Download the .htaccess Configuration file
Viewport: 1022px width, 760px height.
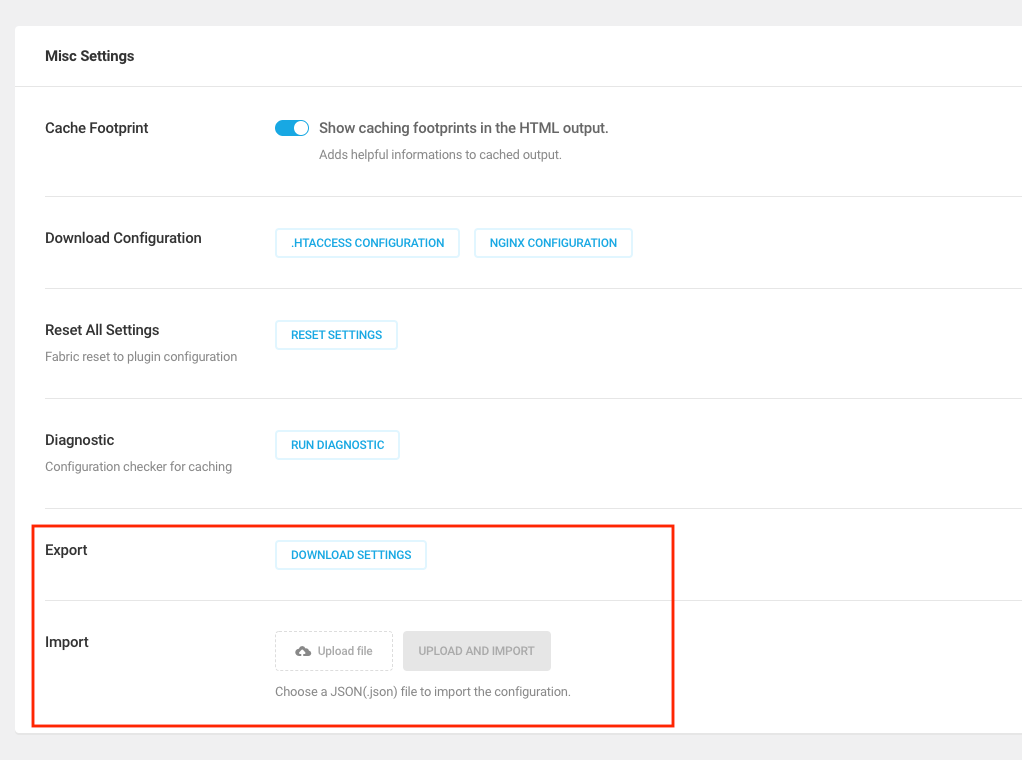coord(366,242)
